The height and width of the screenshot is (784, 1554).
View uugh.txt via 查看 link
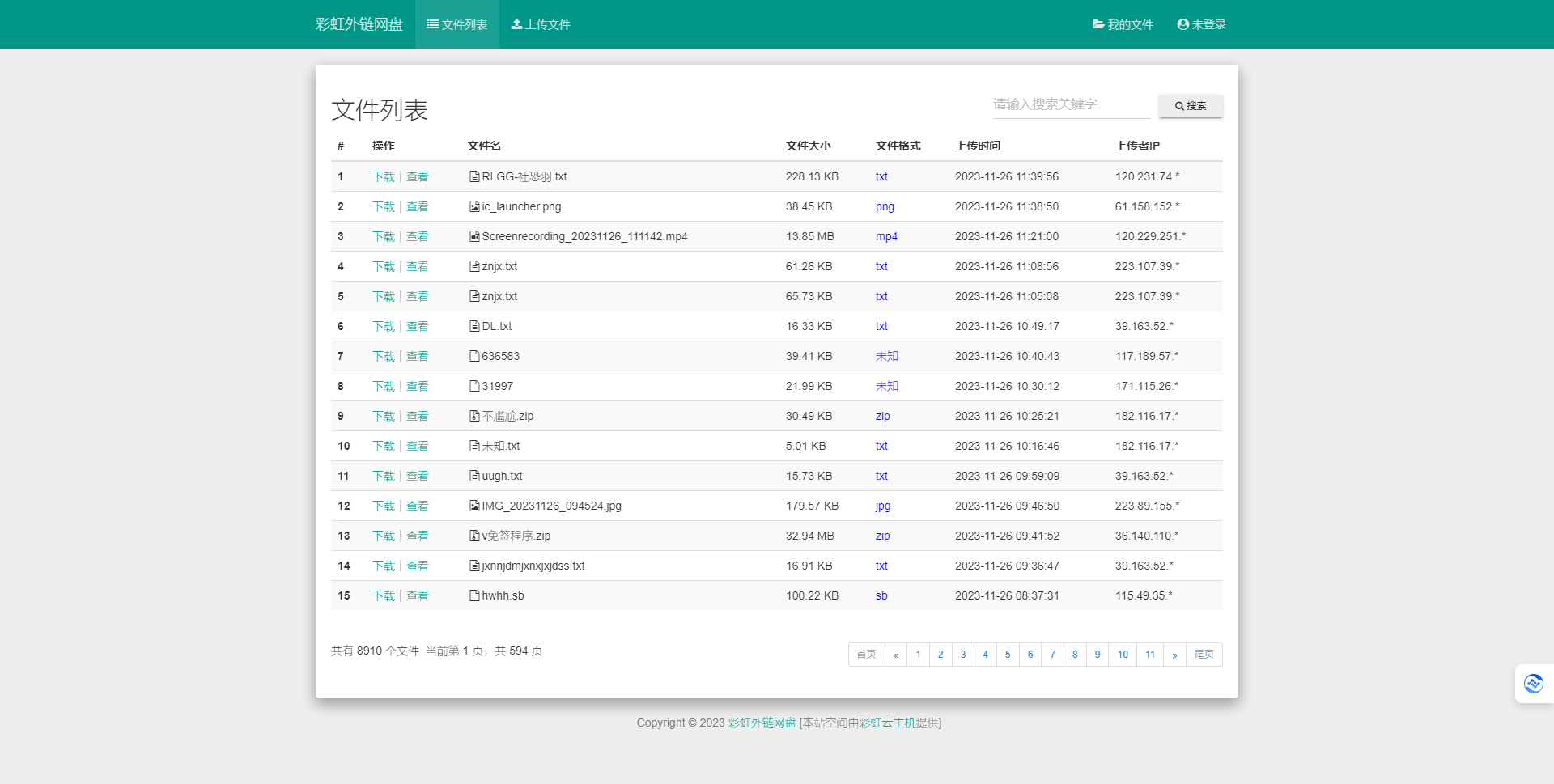pos(418,476)
